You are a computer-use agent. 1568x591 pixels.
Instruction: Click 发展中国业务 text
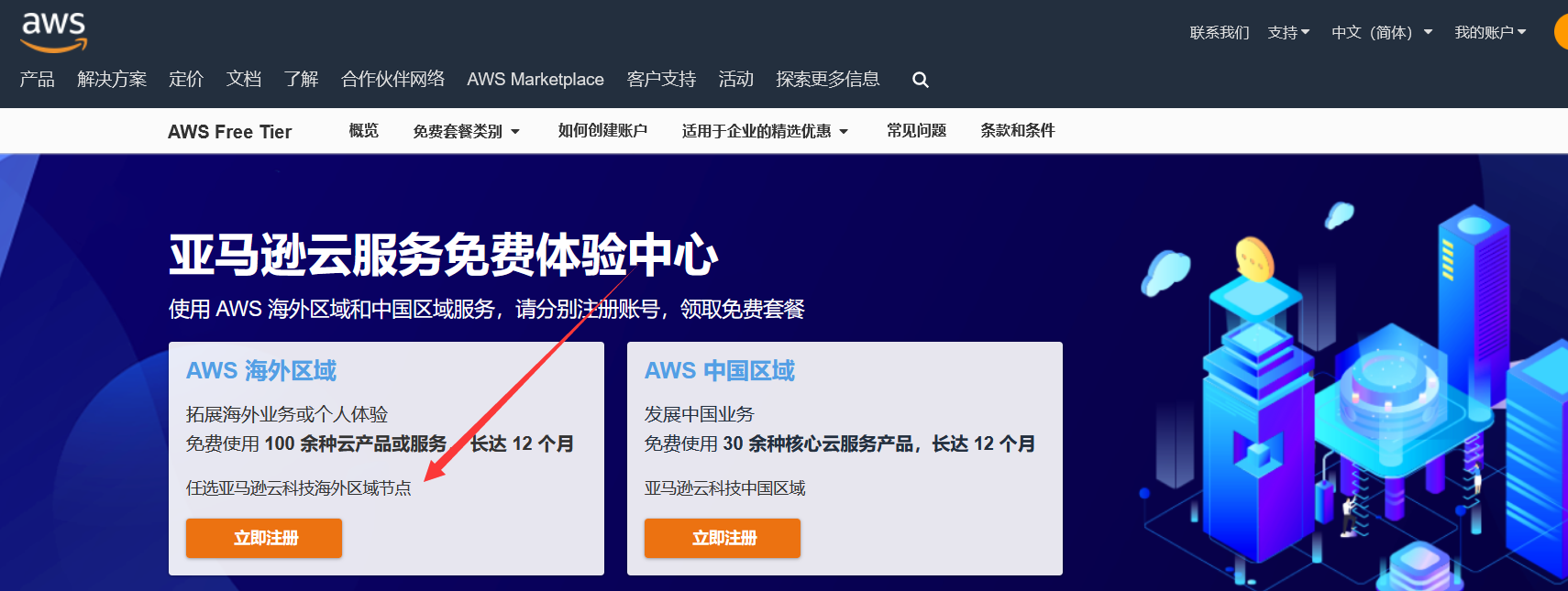(x=699, y=414)
